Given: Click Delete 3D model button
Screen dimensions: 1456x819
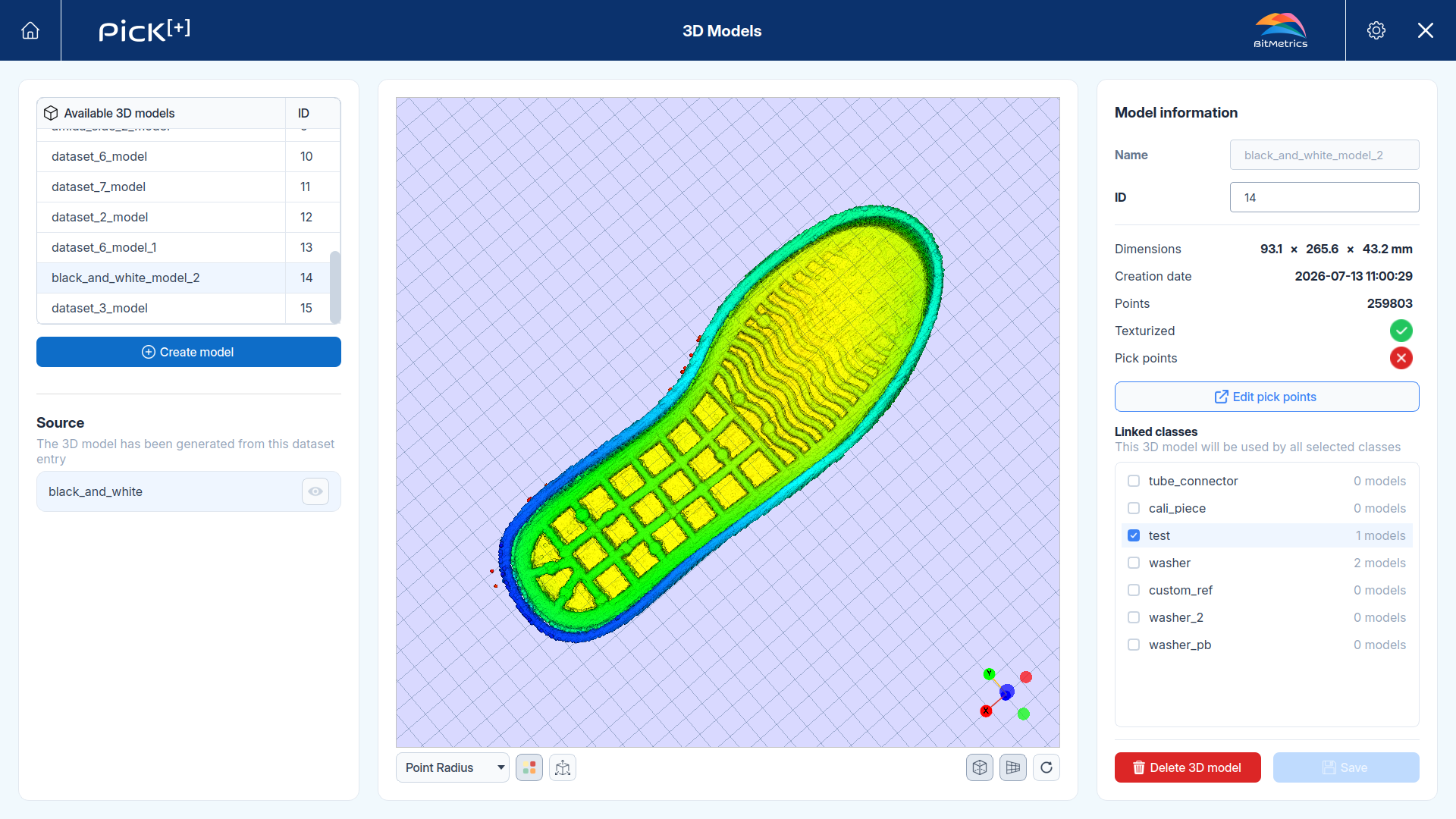Looking at the screenshot, I should point(1188,767).
